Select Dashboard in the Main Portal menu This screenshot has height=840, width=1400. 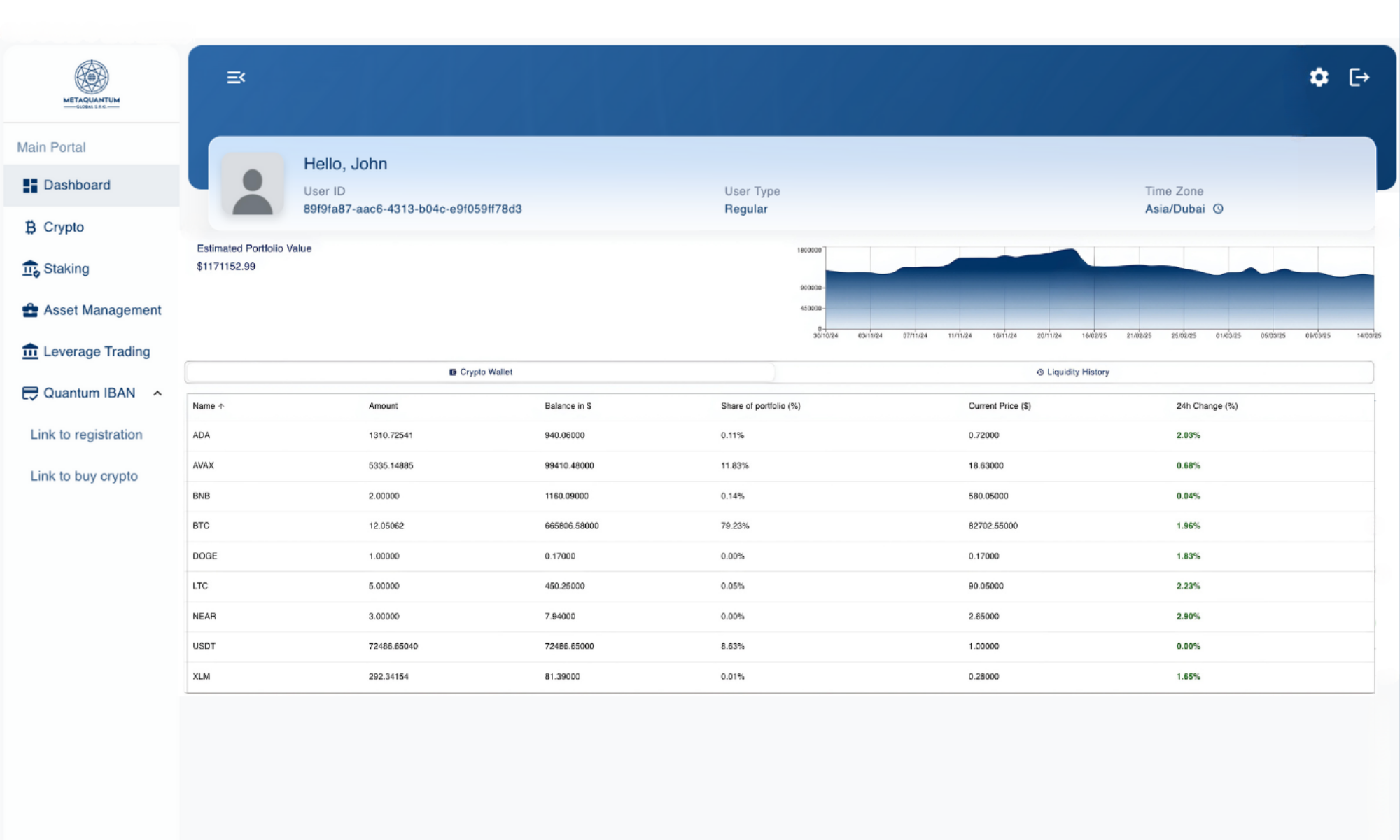[76, 185]
